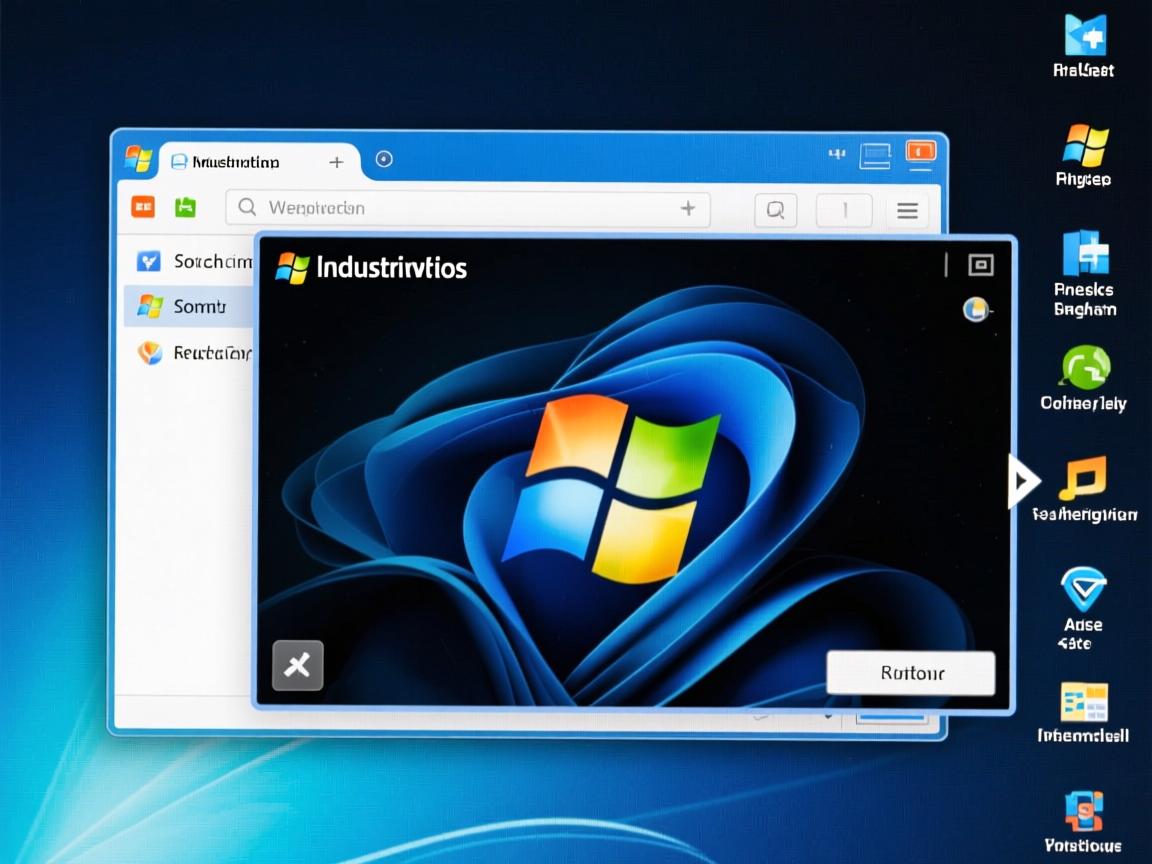Click the crossed tools icon in dark window
Screen dimensions: 1152x864
click(298, 665)
